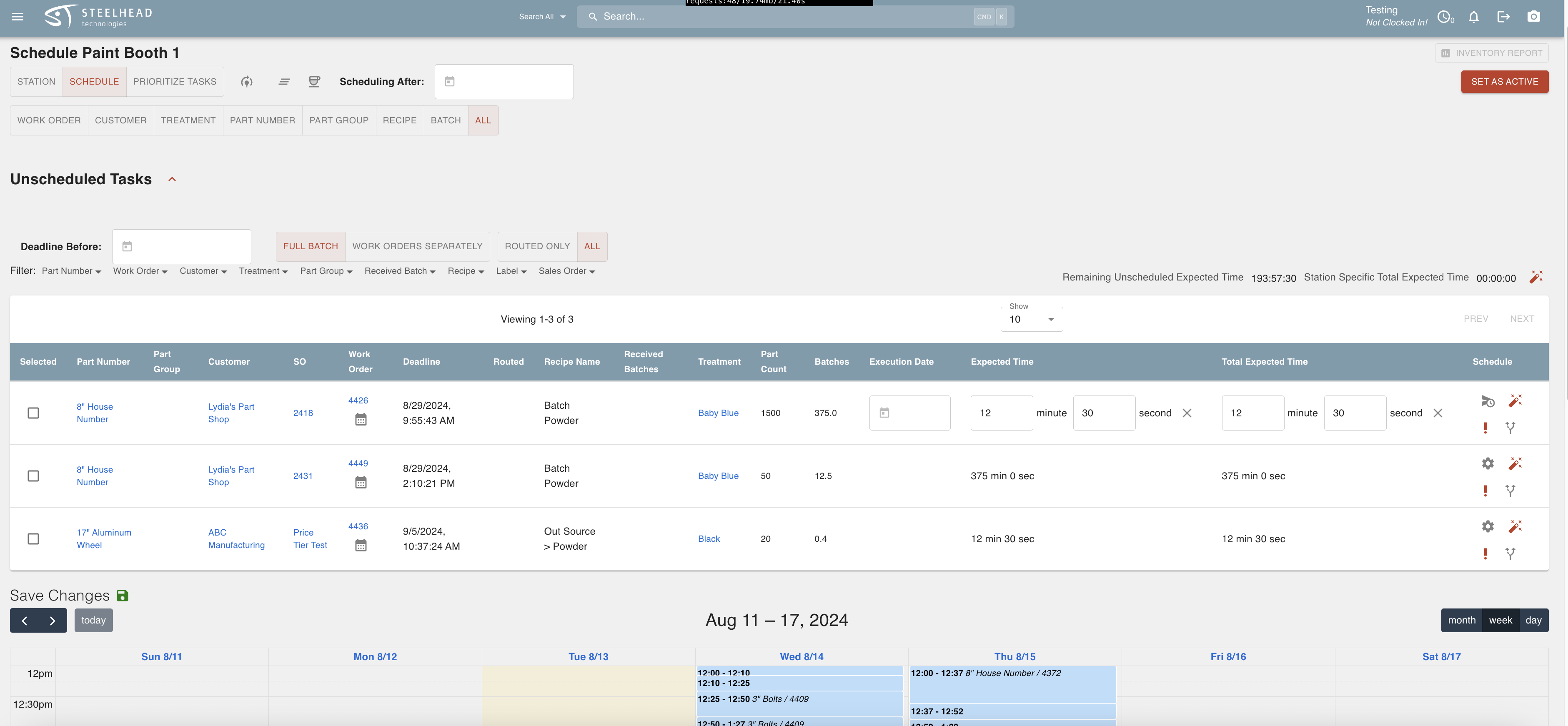Click the today calendar button
1568x726 pixels.
[x=94, y=620]
